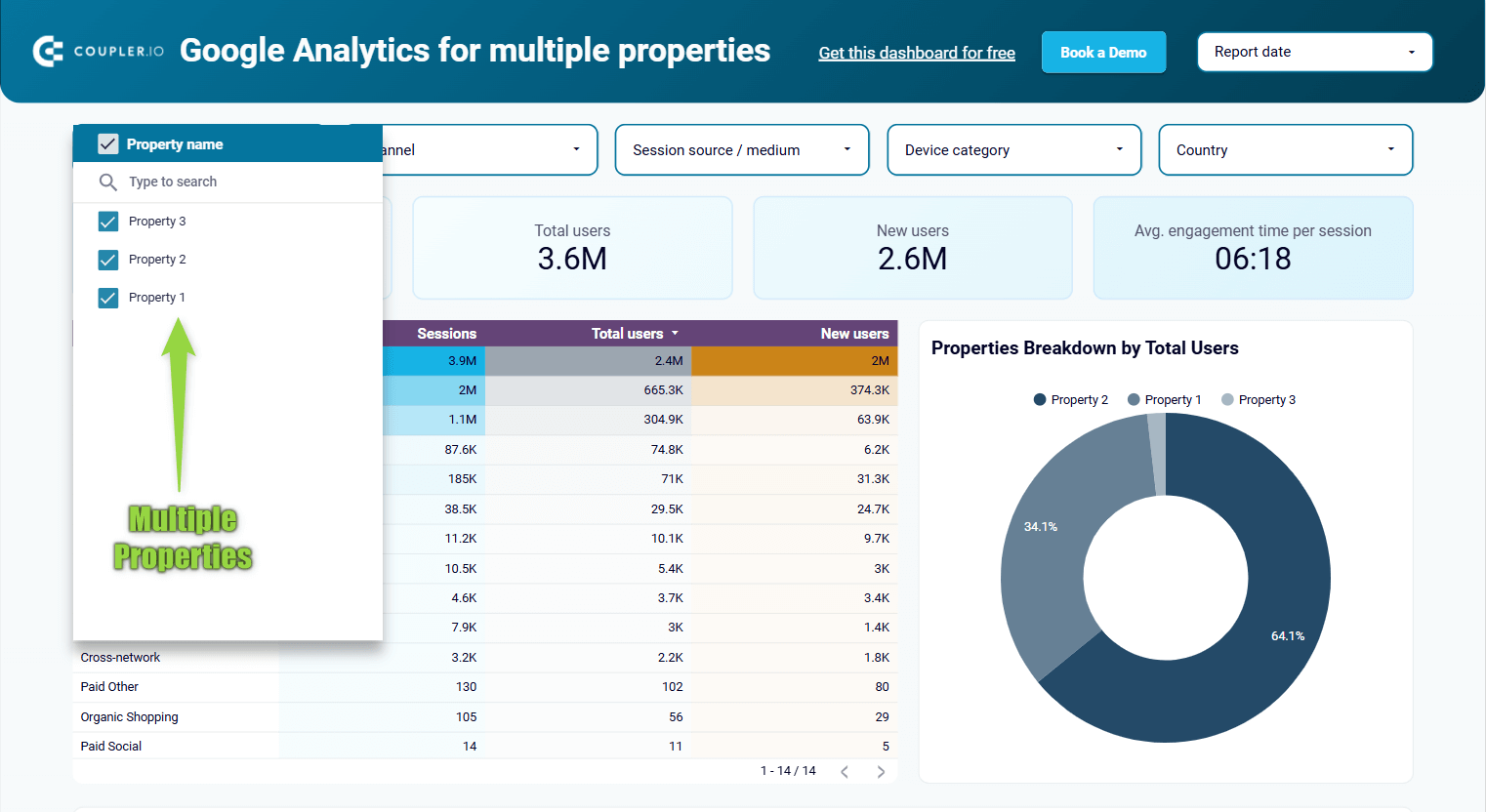
Task: Click Property 3 legend dot
Action: tap(1227, 399)
